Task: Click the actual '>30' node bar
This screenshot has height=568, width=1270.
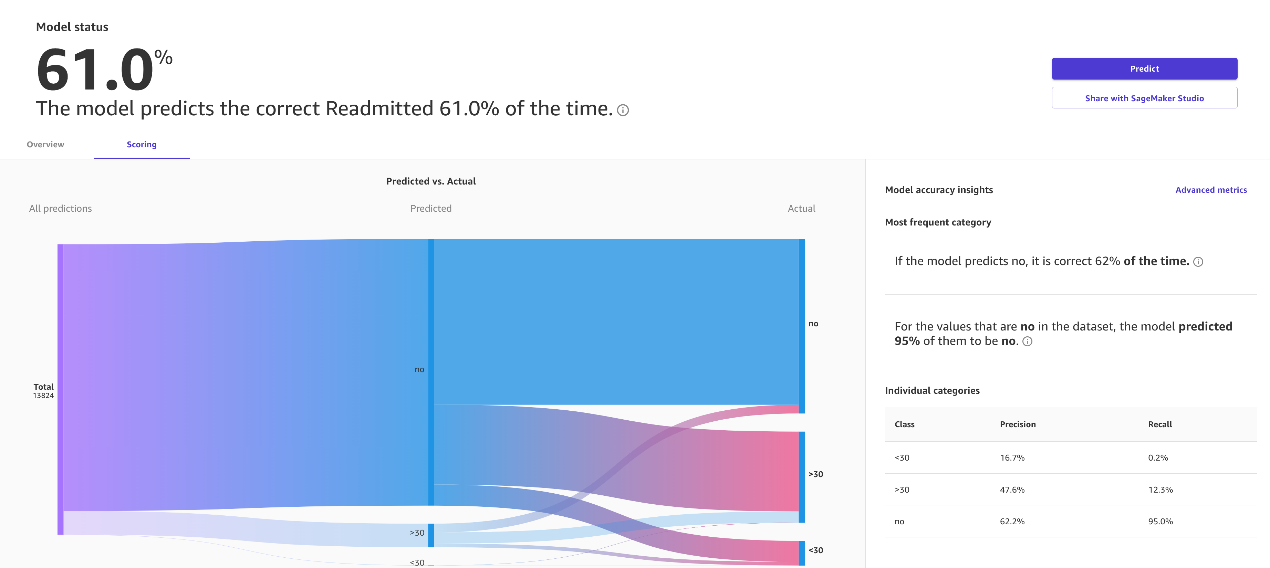Action: coord(801,477)
